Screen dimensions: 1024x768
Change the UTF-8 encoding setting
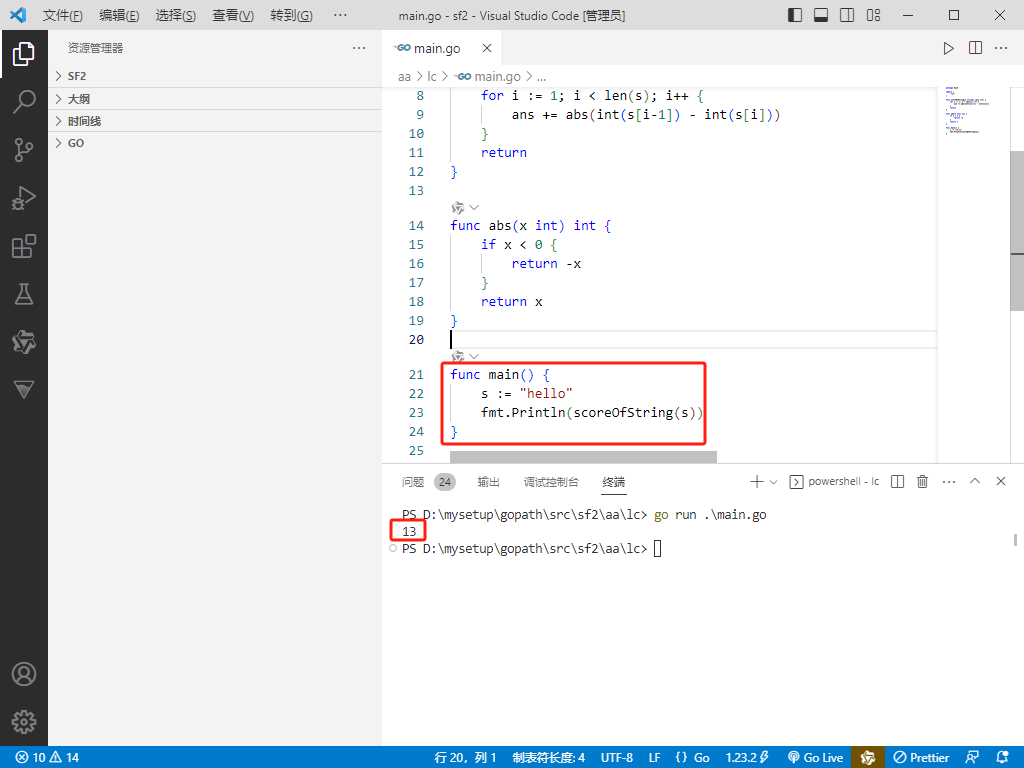pyautogui.click(x=616, y=758)
